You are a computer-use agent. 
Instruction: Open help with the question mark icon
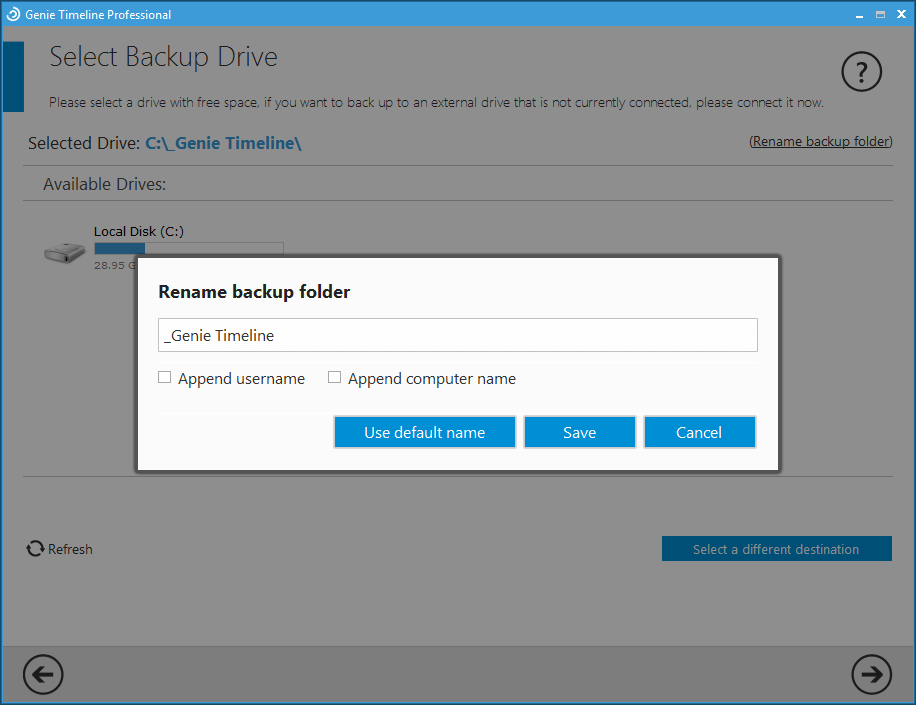[861, 72]
